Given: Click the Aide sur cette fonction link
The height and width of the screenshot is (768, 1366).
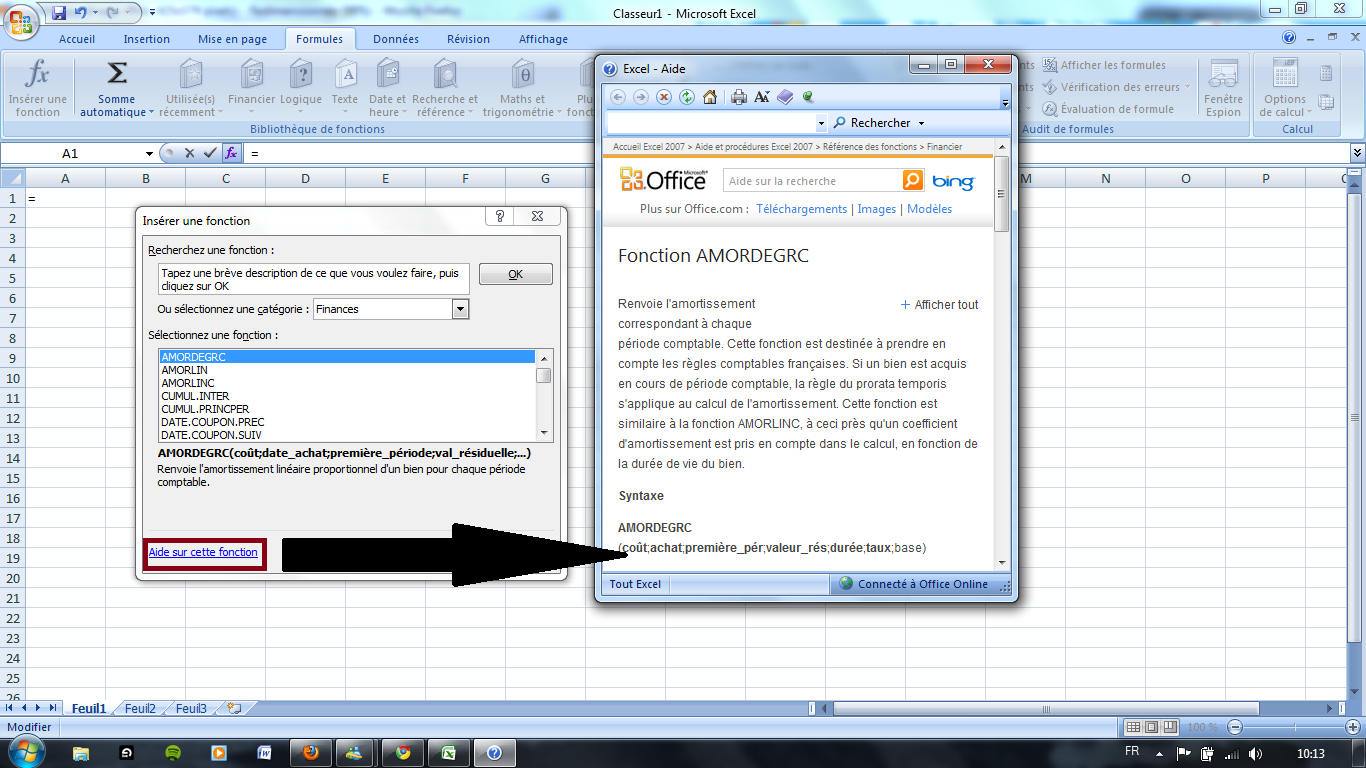Looking at the screenshot, I should (x=203, y=552).
